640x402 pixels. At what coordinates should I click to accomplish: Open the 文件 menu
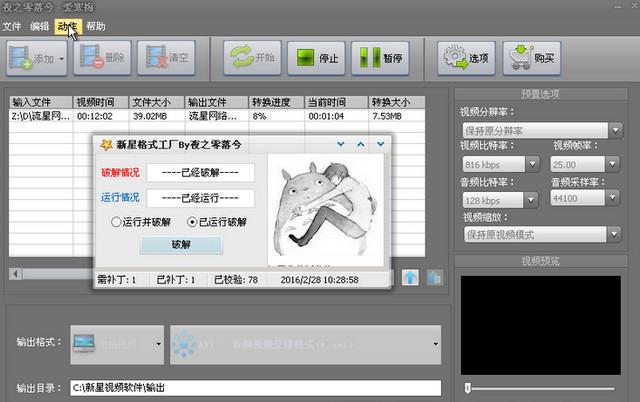11,27
